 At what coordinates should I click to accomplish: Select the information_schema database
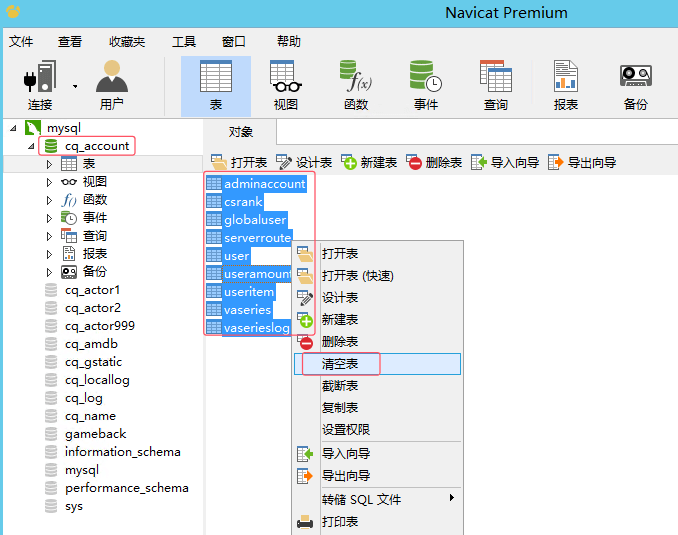click(x=112, y=452)
